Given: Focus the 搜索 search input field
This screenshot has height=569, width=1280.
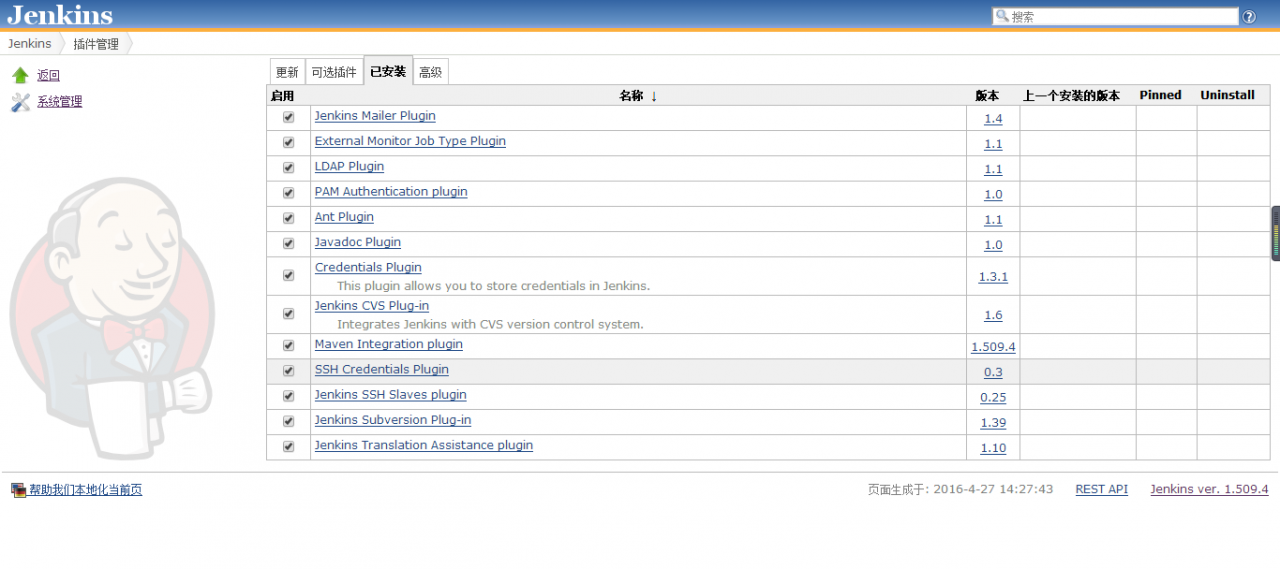Looking at the screenshot, I should coord(1115,17).
